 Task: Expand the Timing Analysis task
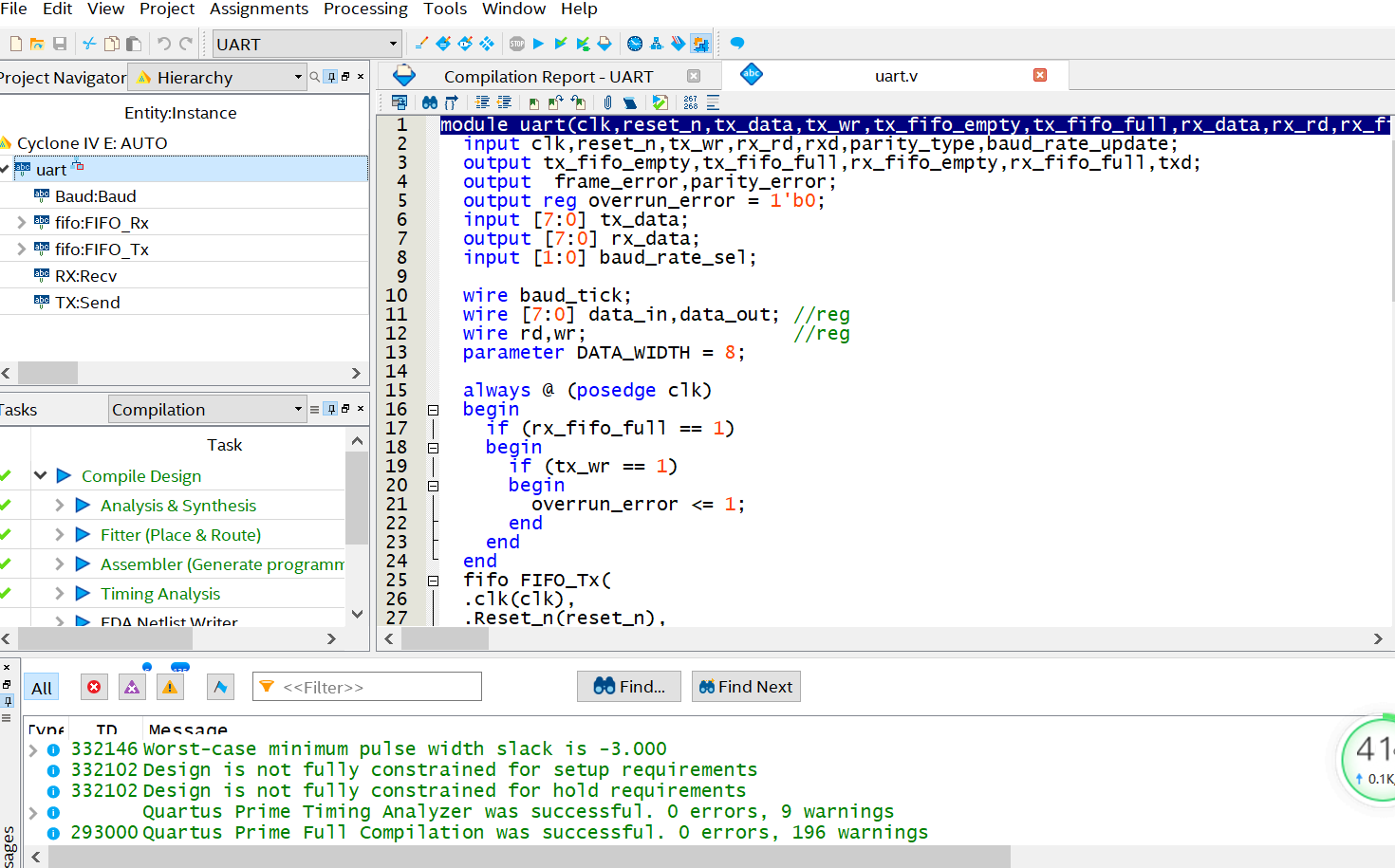point(59,594)
